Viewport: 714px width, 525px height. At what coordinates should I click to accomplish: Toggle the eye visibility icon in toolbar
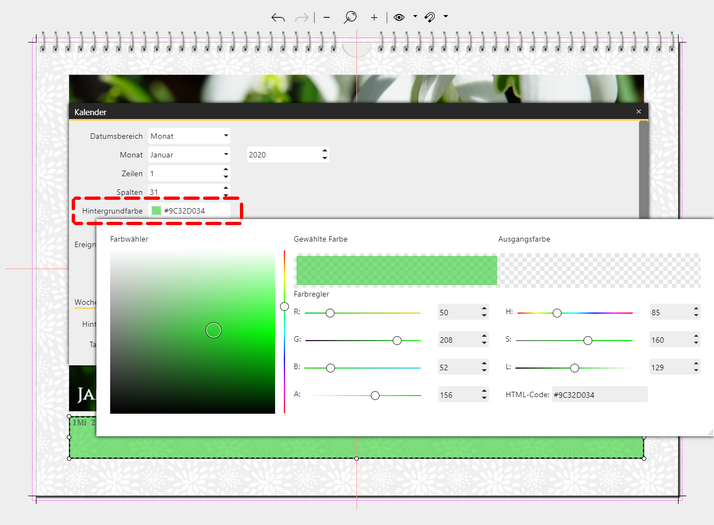point(399,17)
